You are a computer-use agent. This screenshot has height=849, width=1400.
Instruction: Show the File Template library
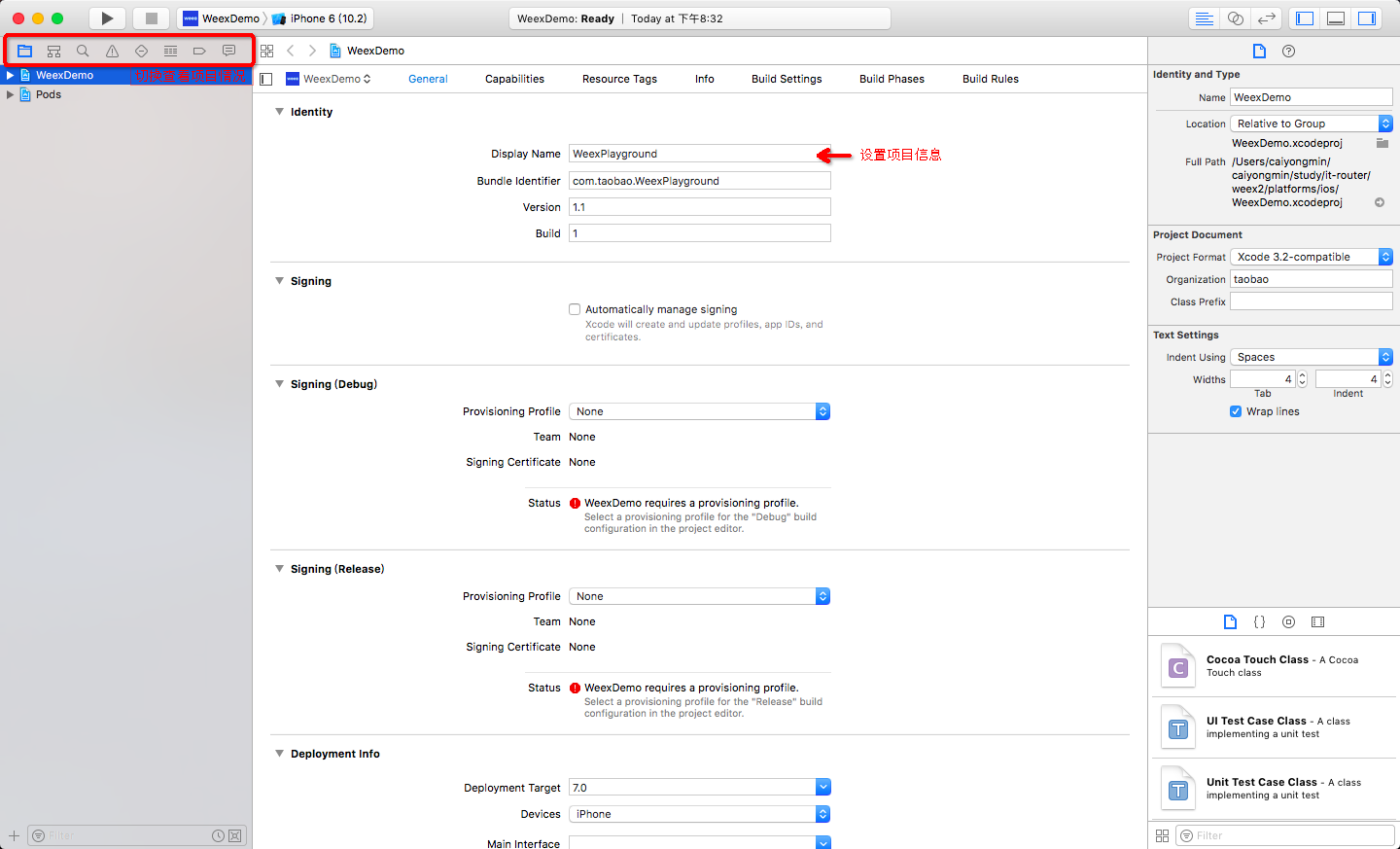[x=1230, y=621]
